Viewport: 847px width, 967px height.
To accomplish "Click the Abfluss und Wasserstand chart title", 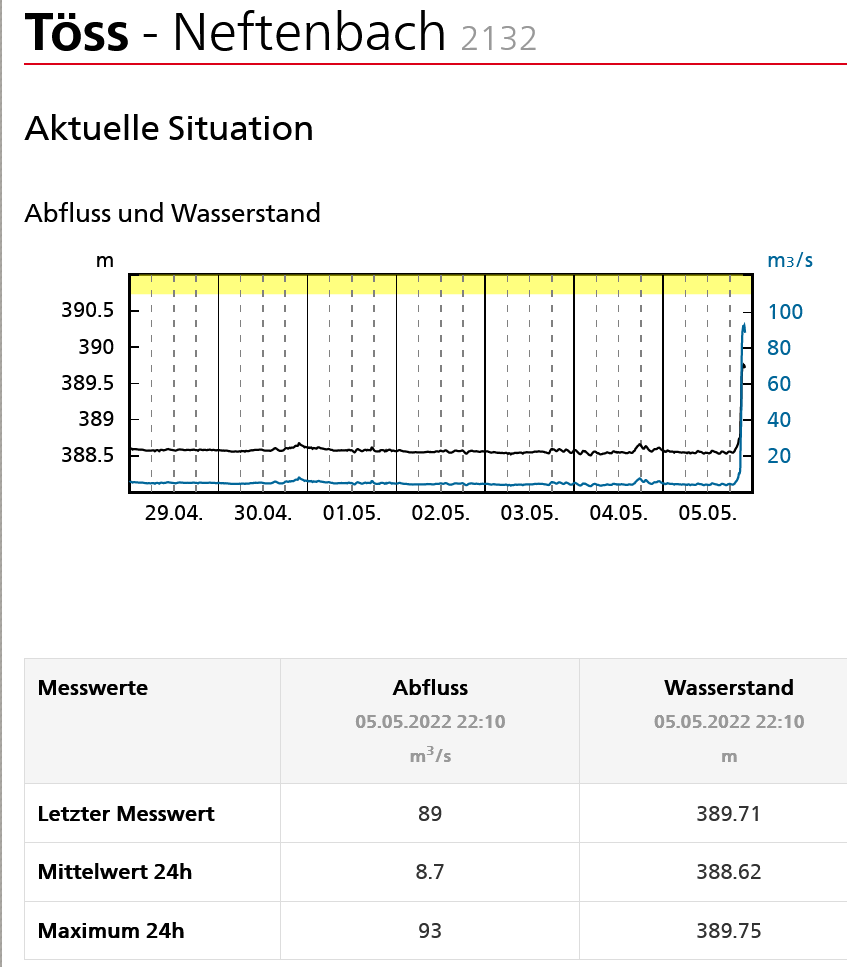I will 172,213.
